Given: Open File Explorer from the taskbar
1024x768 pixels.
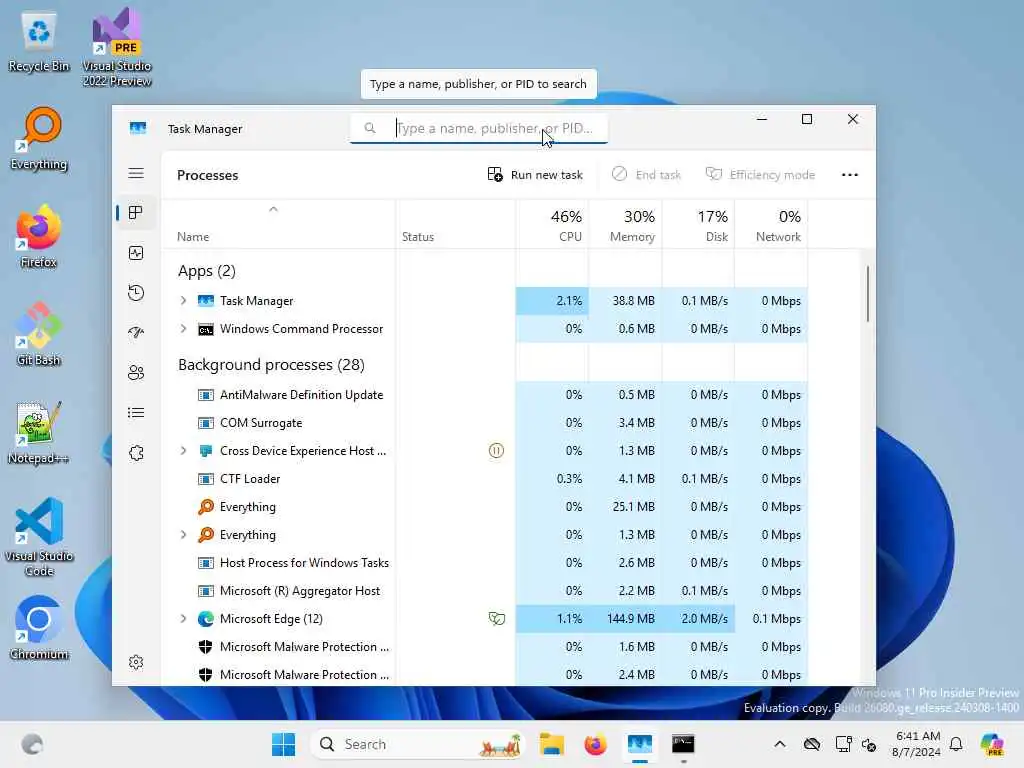Looking at the screenshot, I should click(x=552, y=744).
